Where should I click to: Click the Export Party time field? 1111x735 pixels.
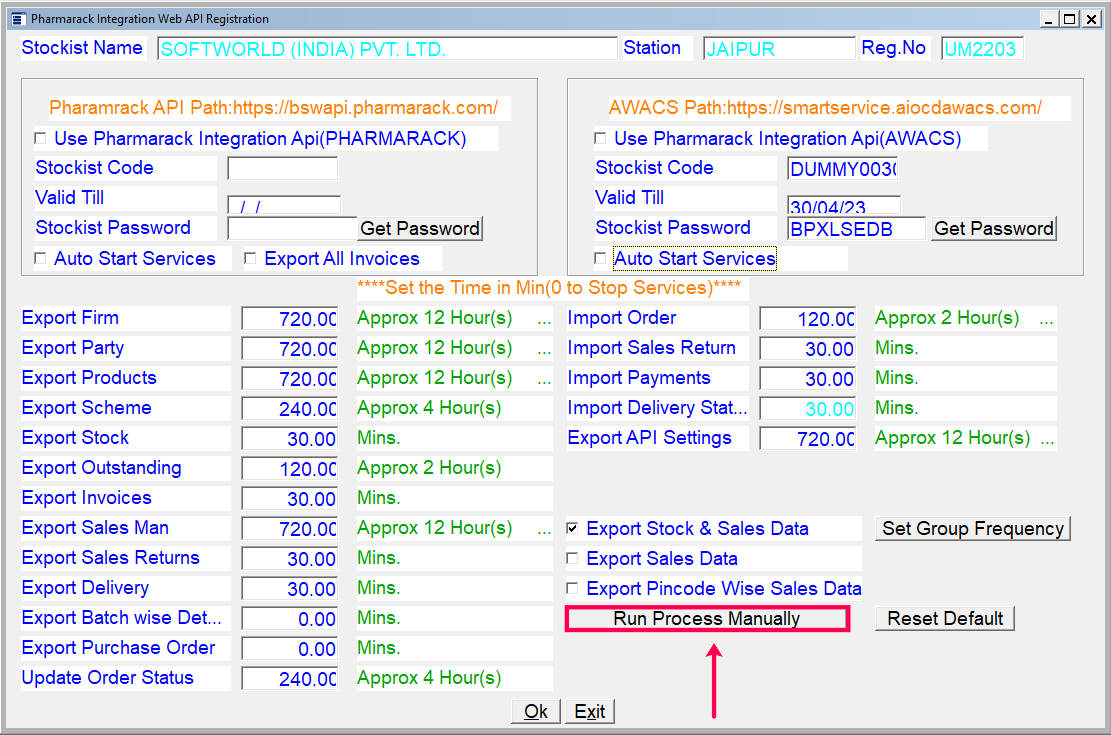[290, 349]
